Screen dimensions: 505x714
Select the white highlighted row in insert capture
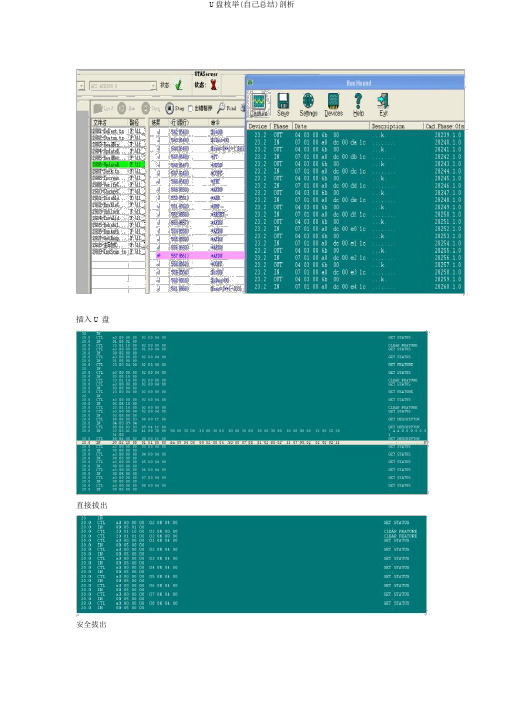252,442
